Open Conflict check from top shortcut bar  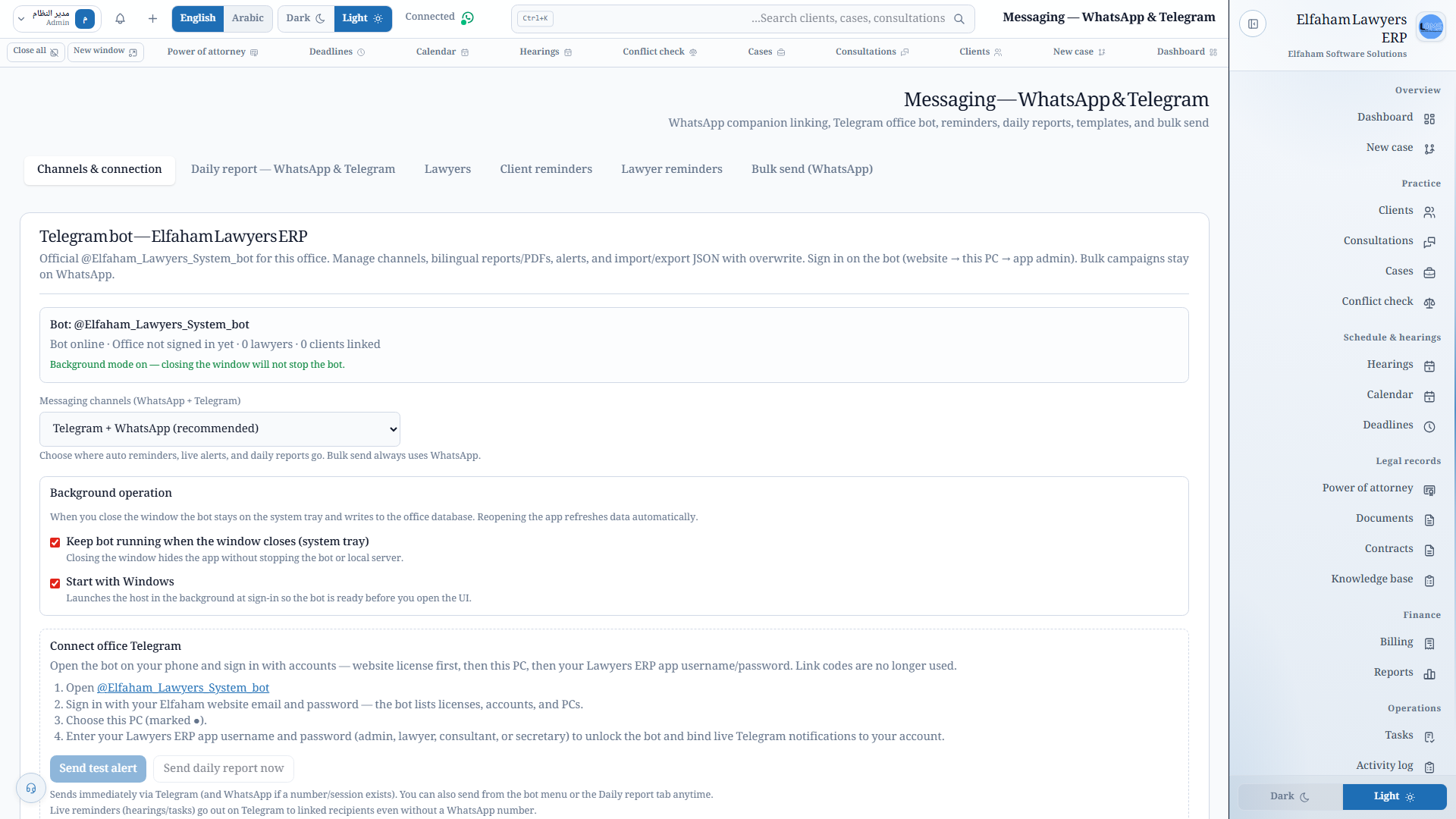660,52
